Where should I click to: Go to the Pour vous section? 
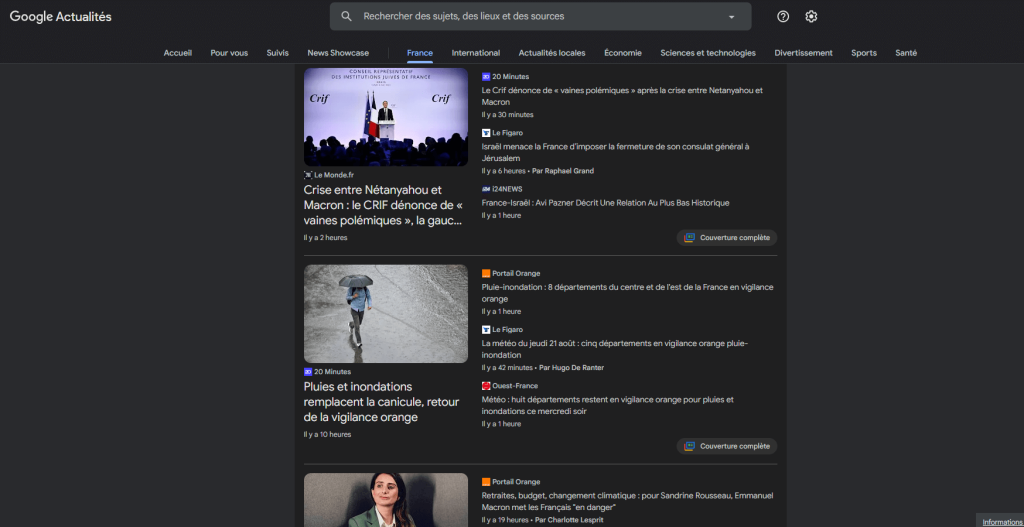tap(229, 53)
